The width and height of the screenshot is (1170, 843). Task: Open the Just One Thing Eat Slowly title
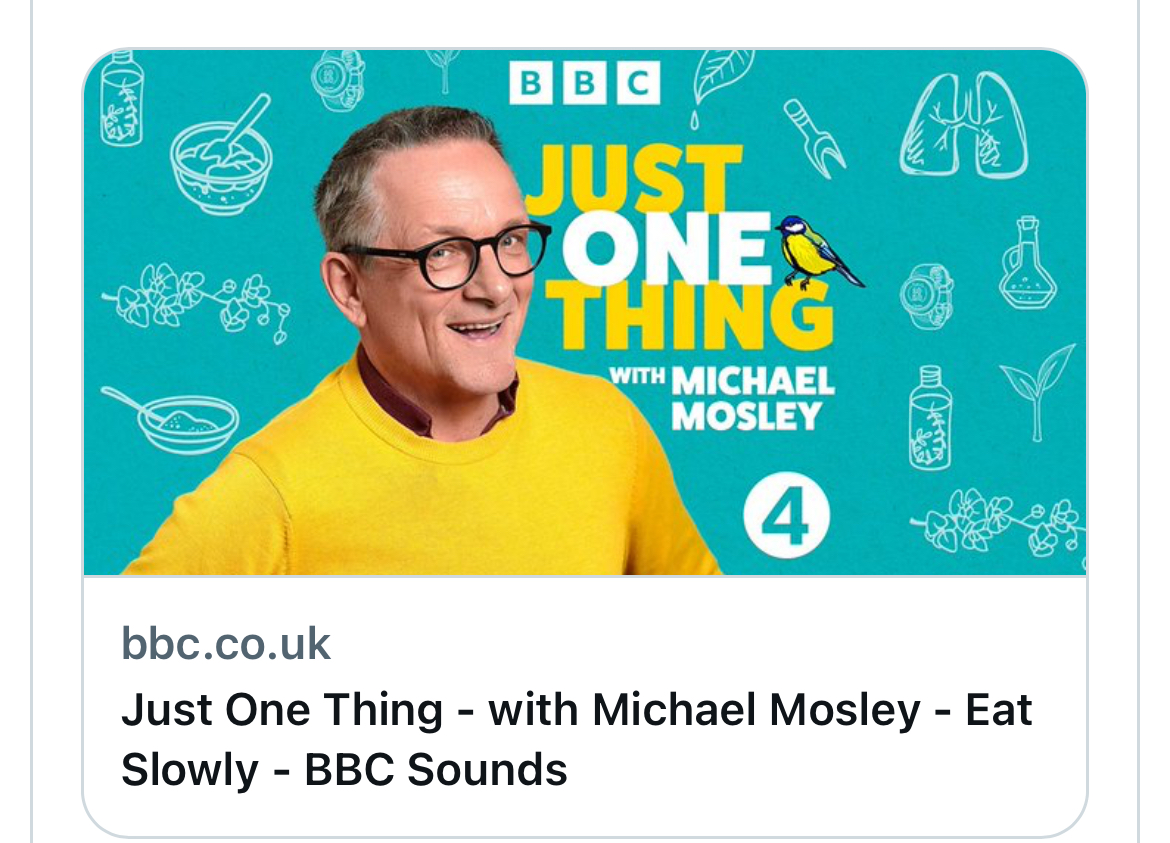[x=576, y=739]
